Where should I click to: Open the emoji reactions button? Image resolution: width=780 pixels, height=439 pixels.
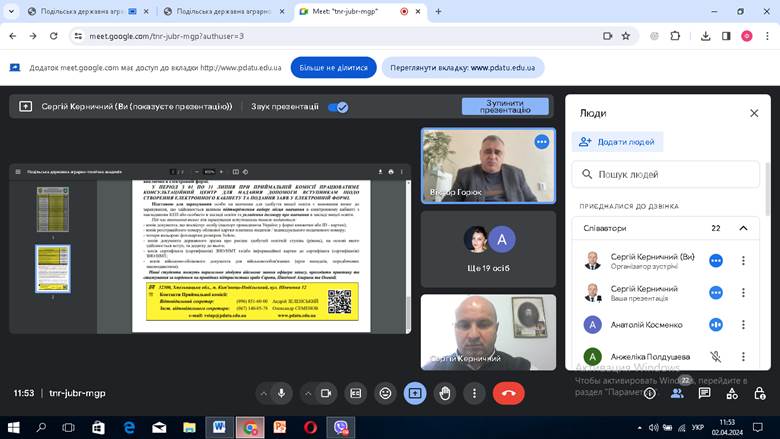click(385, 393)
